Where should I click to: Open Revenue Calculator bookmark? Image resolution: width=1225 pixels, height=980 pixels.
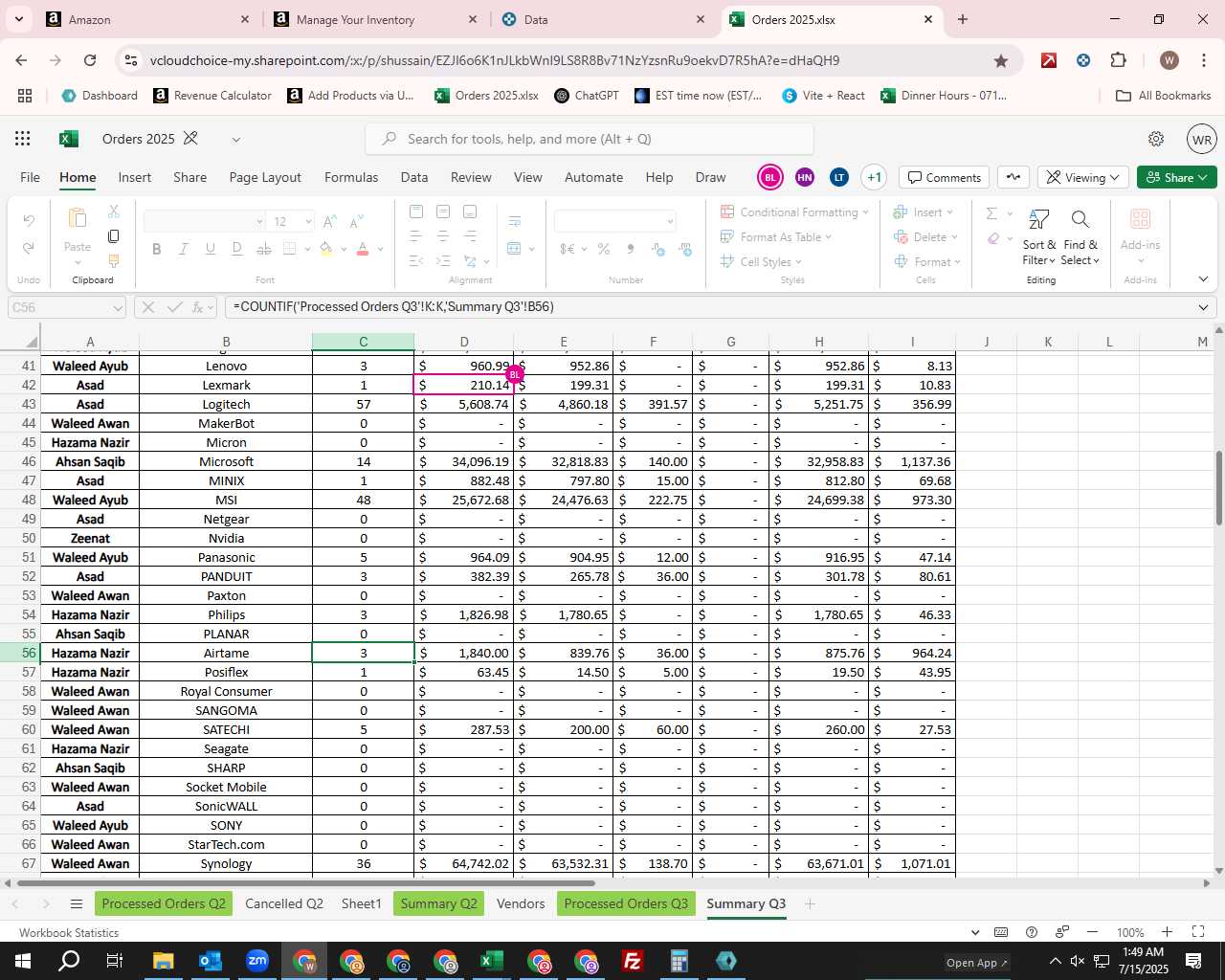coord(212,96)
